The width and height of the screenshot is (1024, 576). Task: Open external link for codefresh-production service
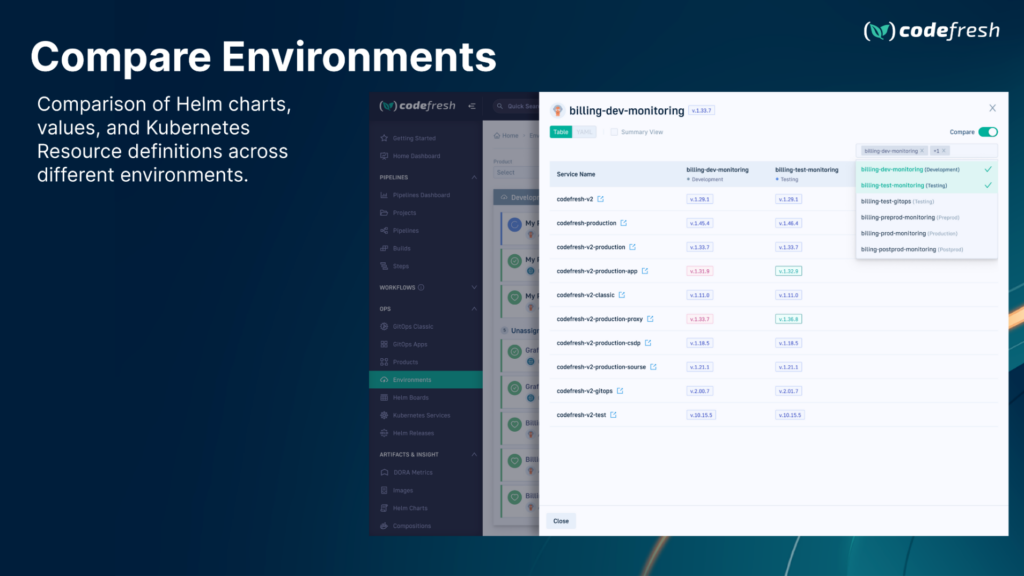pos(624,223)
